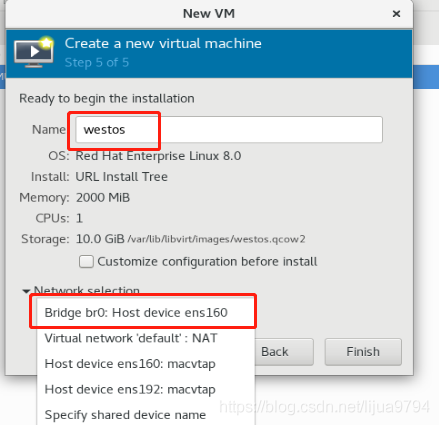This screenshot has width=439, height=425.
Task: Enable Customize configuration before install checkbox
Action: (86, 262)
